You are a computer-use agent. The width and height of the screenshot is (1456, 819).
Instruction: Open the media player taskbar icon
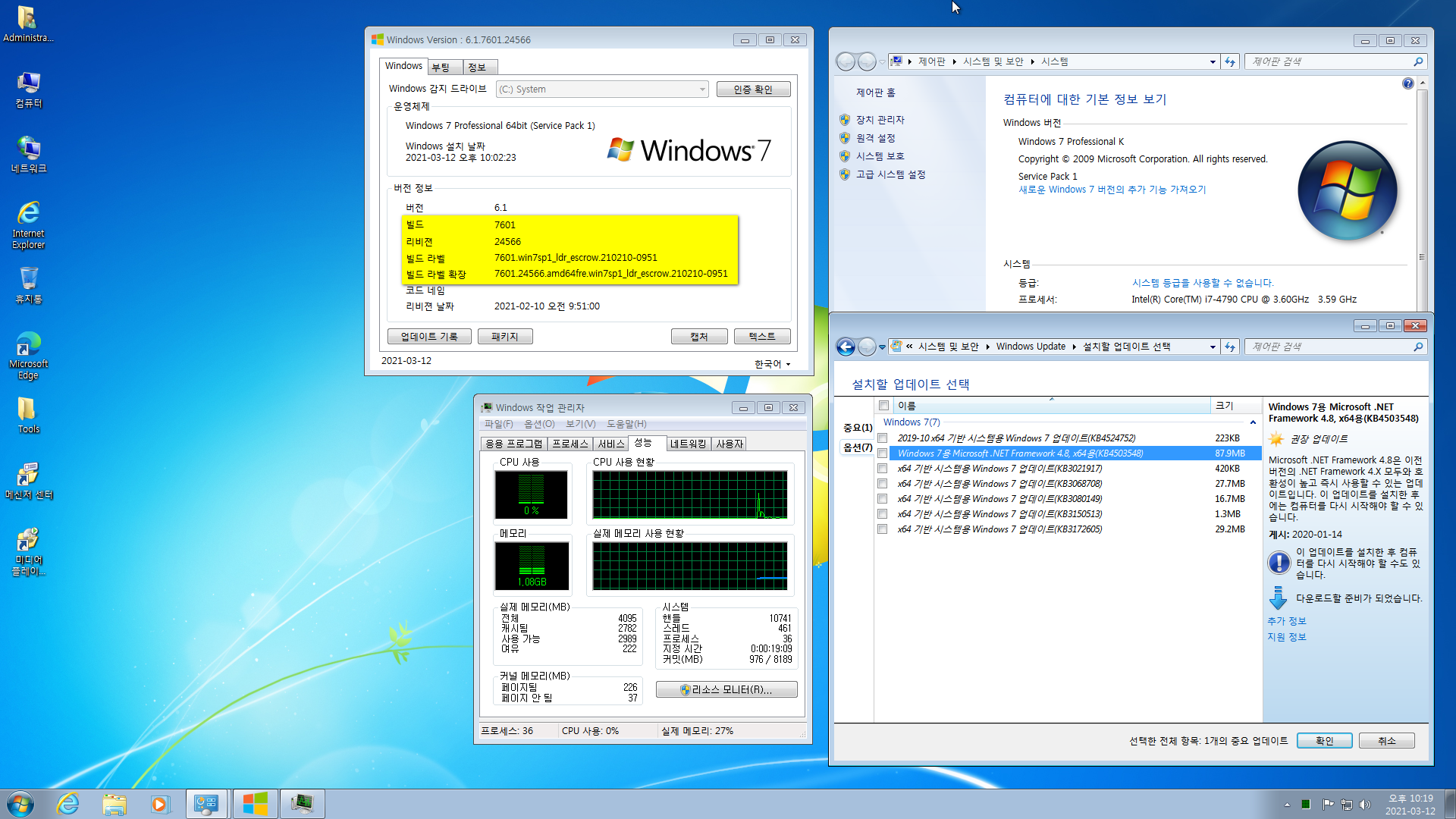(x=160, y=804)
